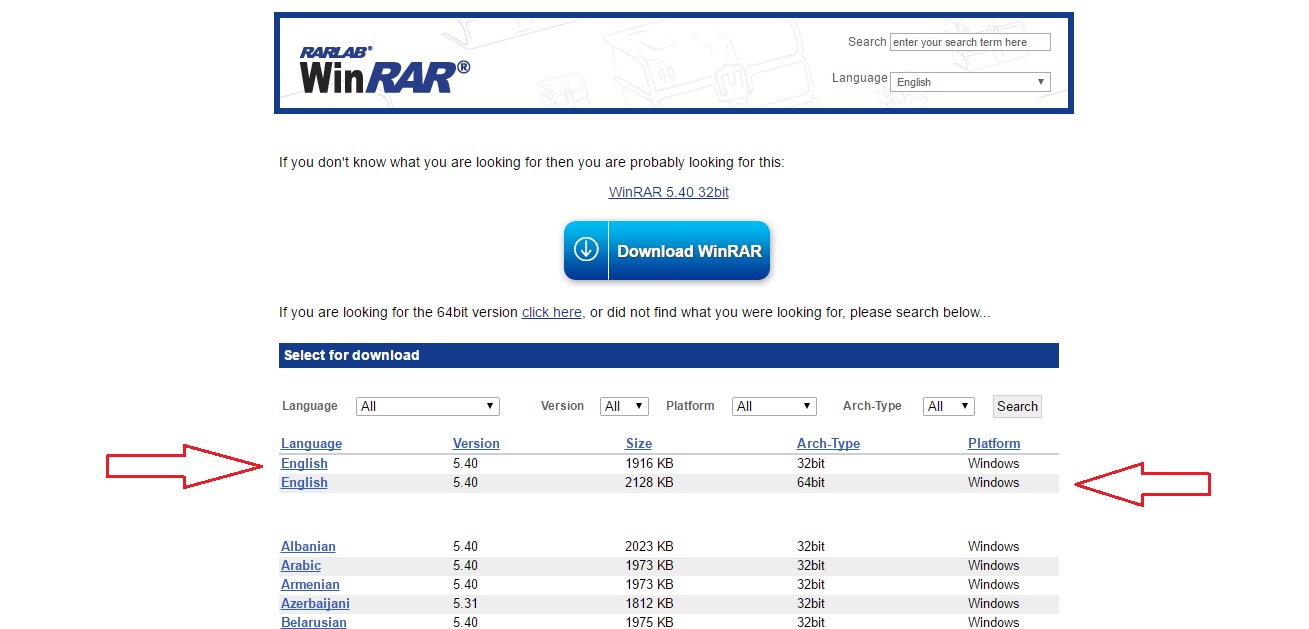Open the Arabic download link
This screenshot has height=629, width=1309.
301,565
